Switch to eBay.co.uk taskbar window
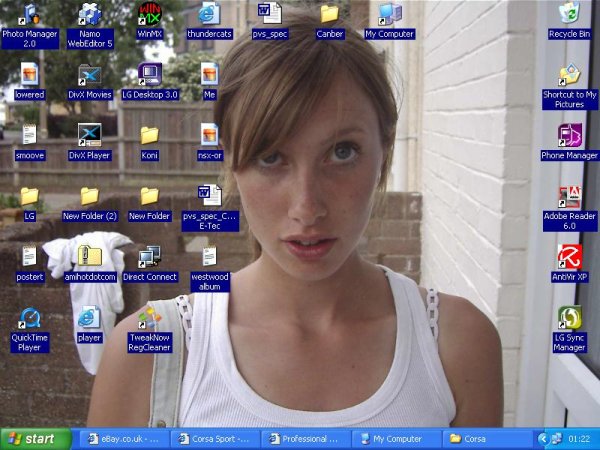Screen dimensions: 600x450 [x=121, y=438]
